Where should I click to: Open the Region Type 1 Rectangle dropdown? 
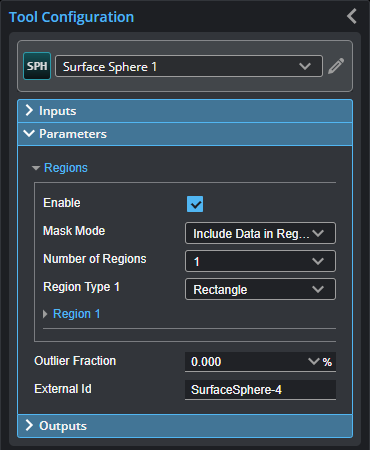260,289
